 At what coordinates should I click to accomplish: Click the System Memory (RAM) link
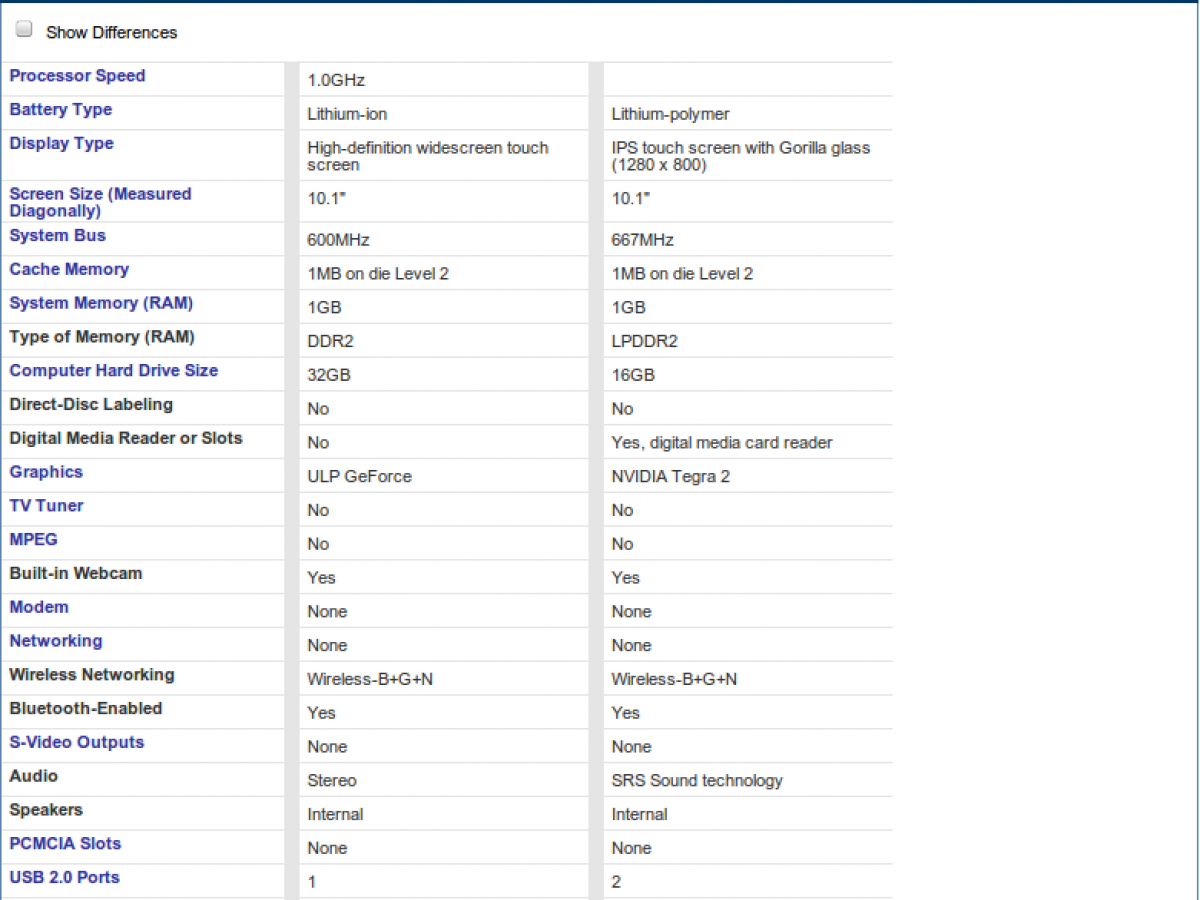101,304
